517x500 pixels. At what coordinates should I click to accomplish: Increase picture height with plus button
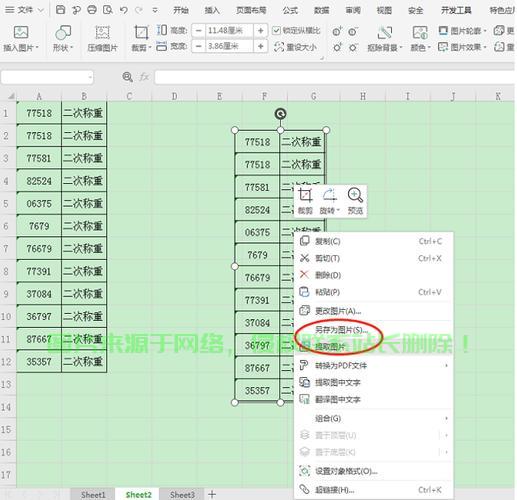tap(261, 31)
